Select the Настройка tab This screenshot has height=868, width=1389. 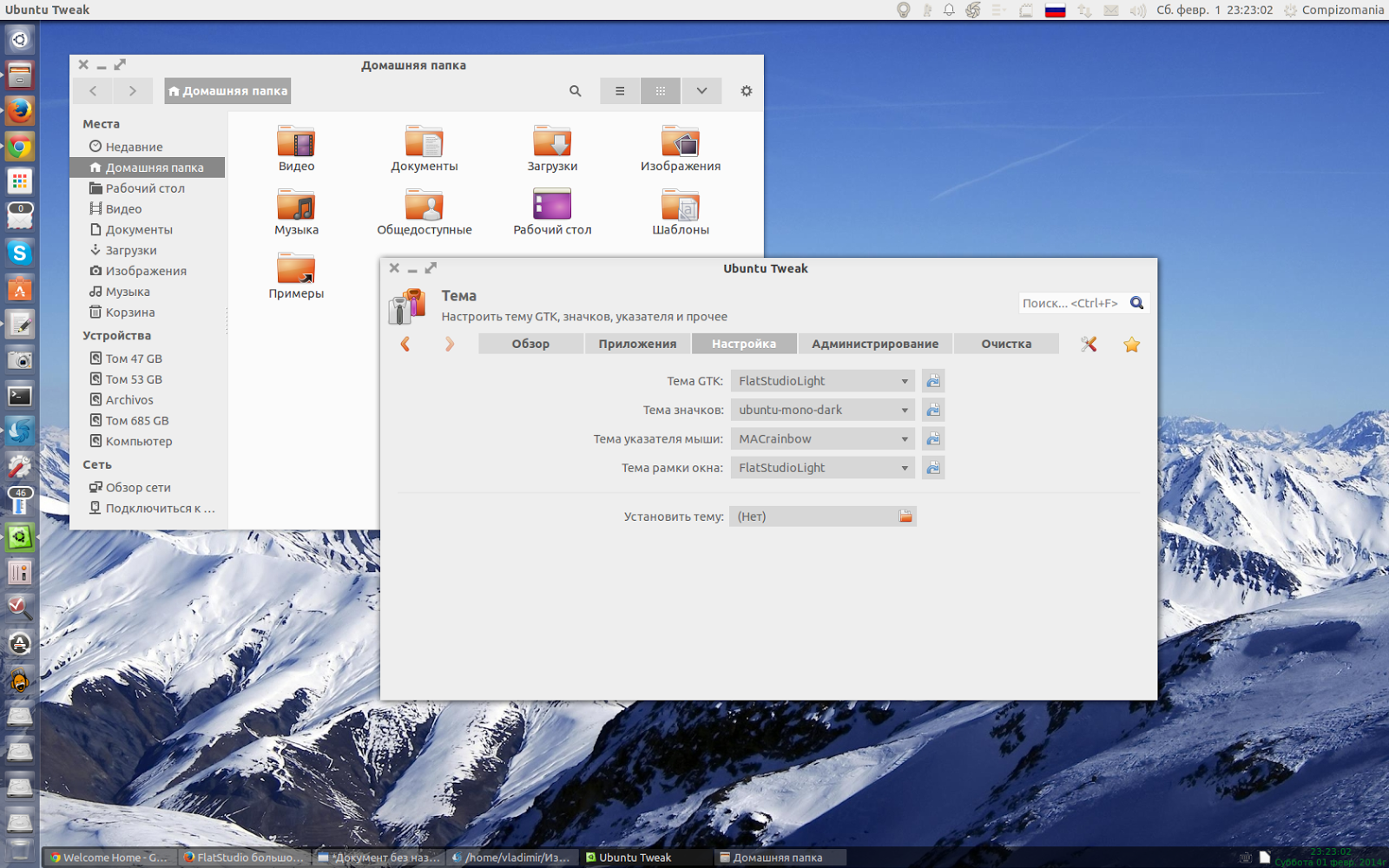[744, 344]
